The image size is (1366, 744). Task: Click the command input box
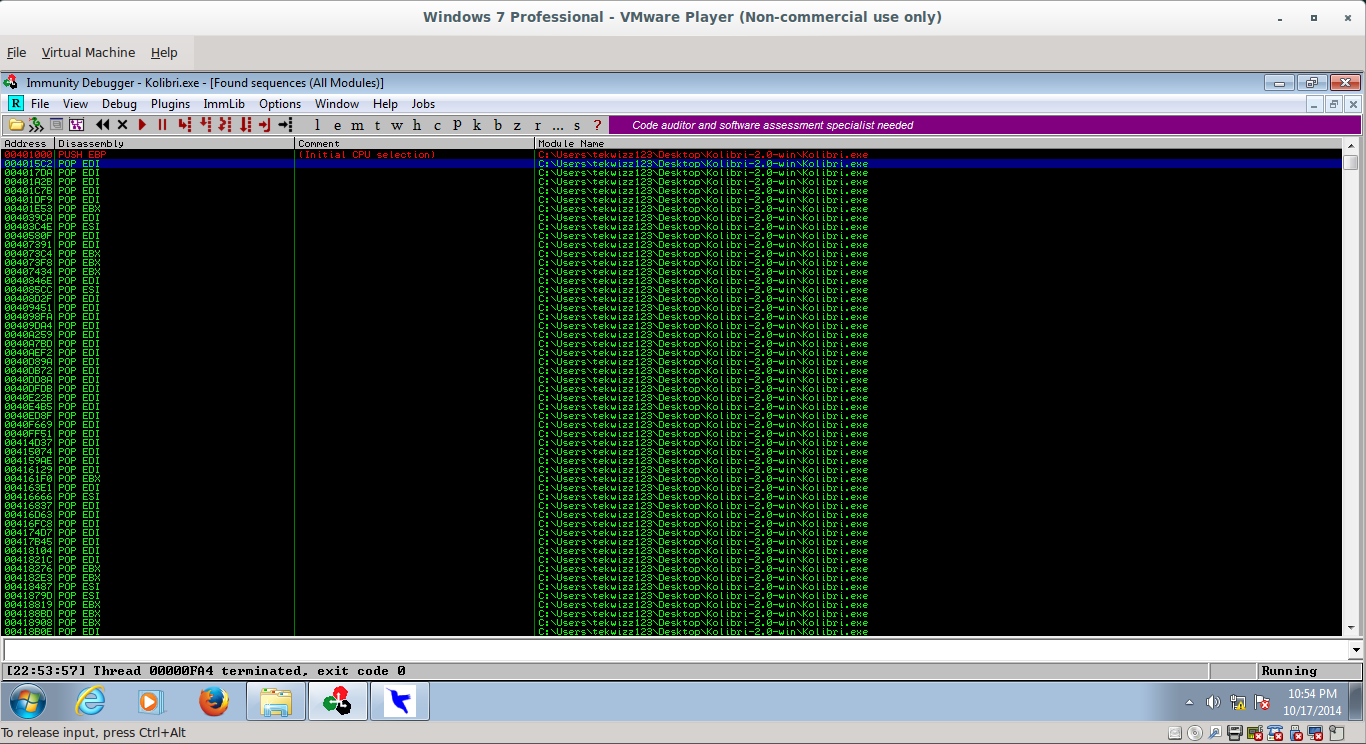(675, 650)
